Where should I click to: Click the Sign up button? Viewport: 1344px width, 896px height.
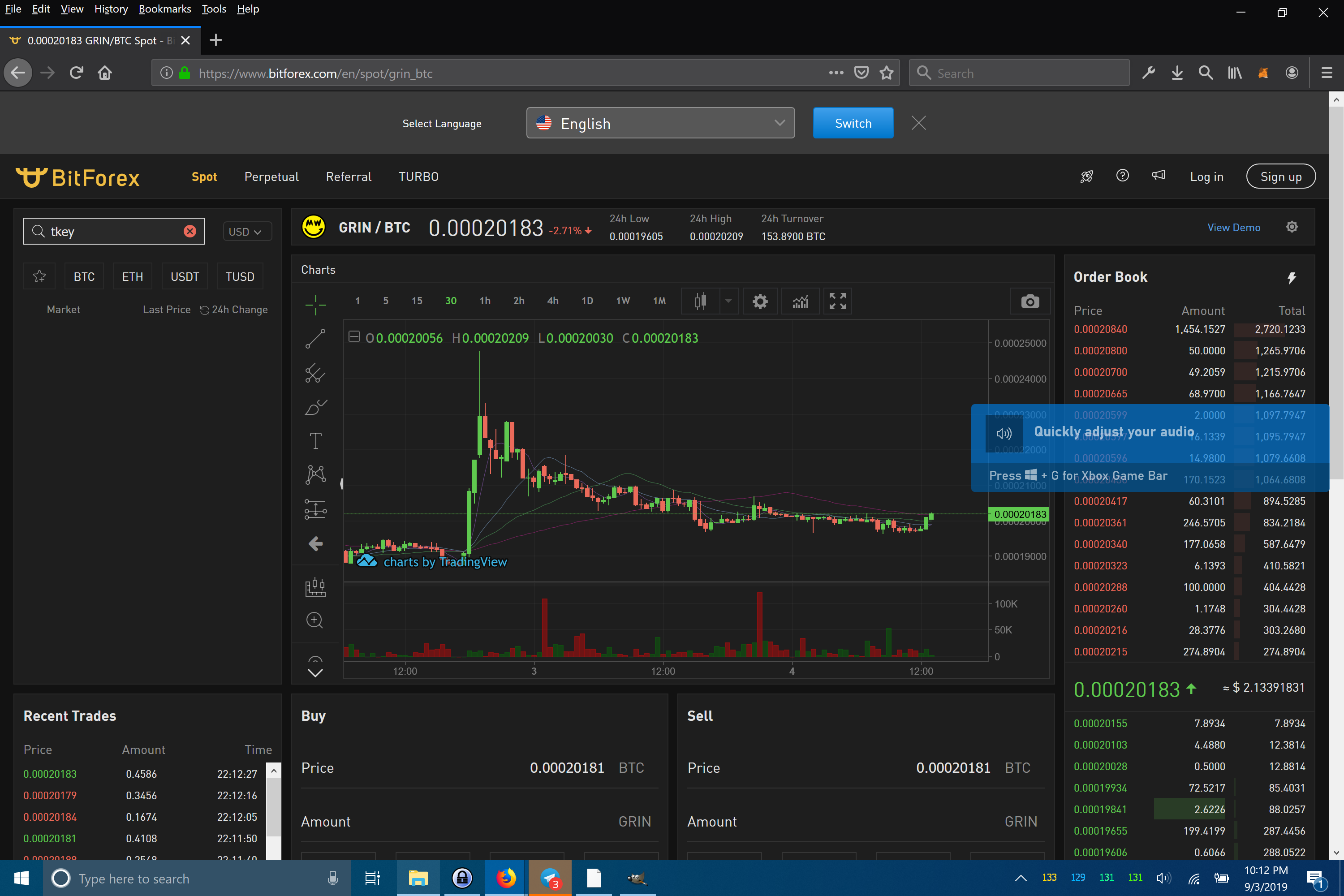(x=1281, y=177)
